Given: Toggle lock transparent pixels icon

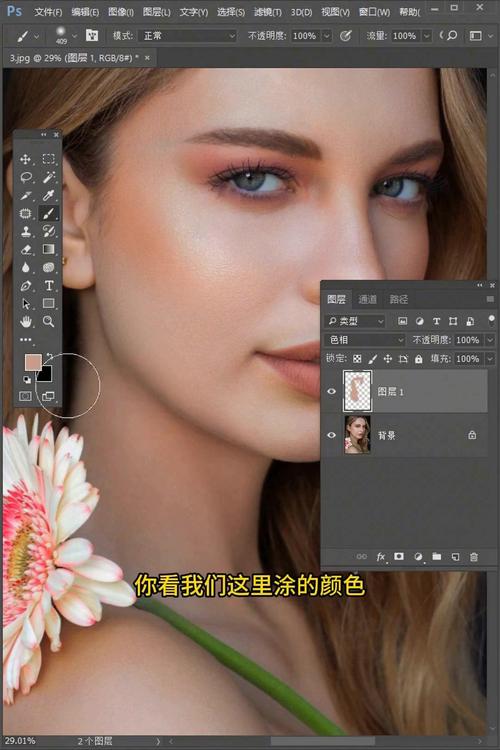Looking at the screenshot, I should [x=357, y=359].
